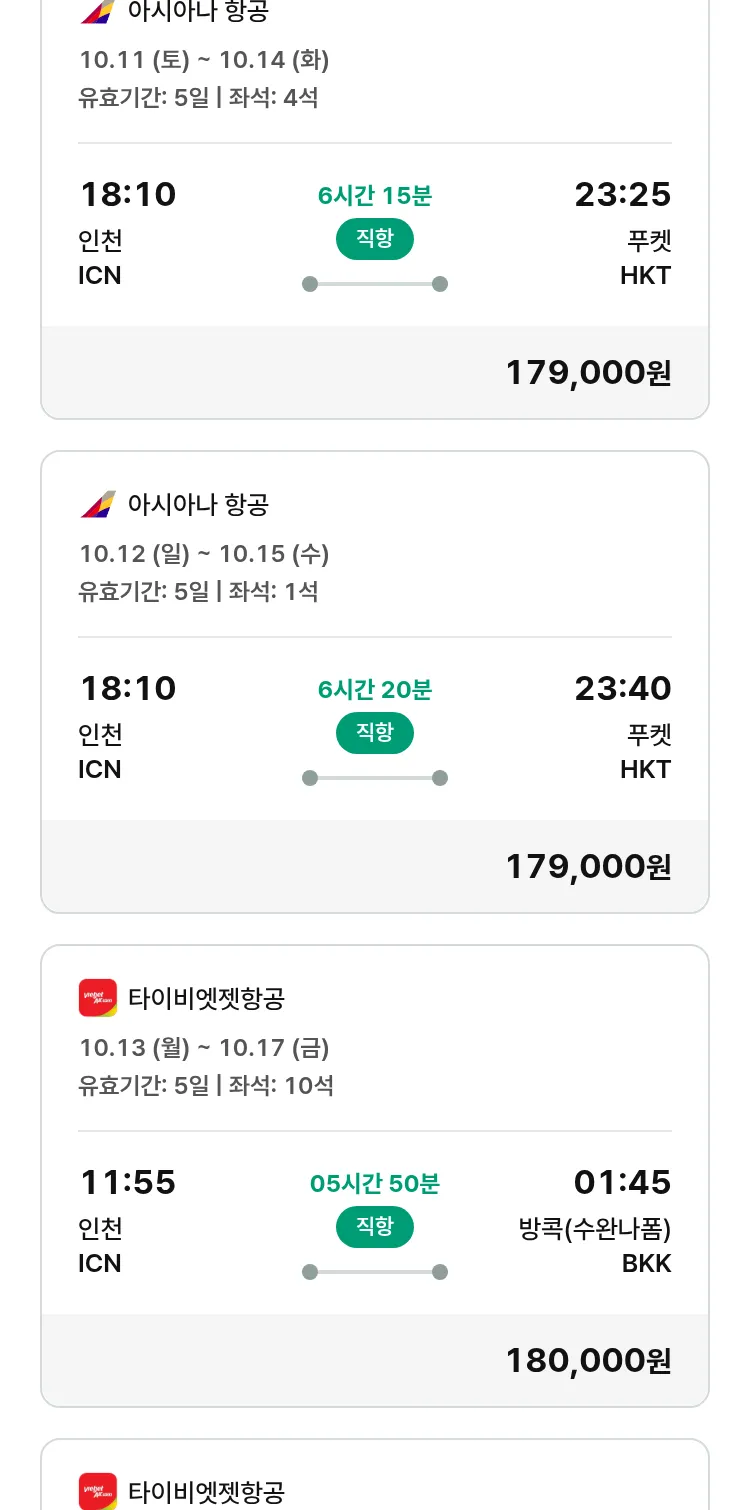750x1510 pixels.
Task: Tap the Asiana logo on the 10.11 flight
Action: coord(98,12)
